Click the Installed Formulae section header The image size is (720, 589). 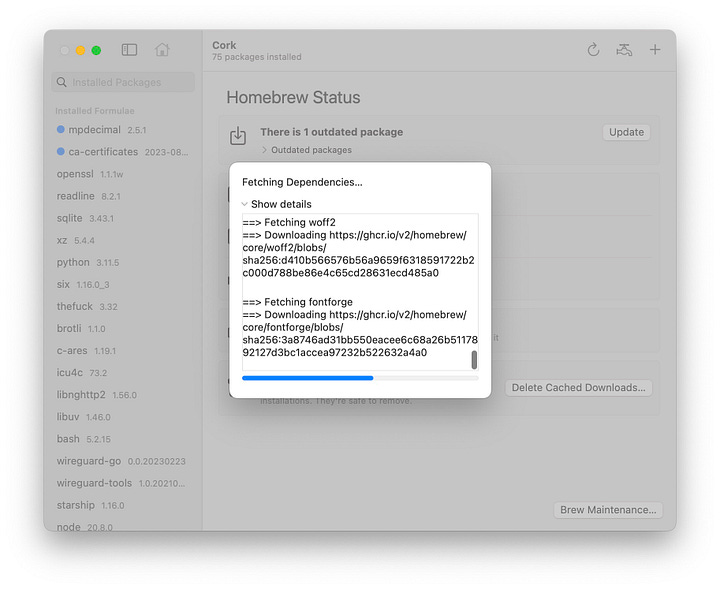click(95, 111)
